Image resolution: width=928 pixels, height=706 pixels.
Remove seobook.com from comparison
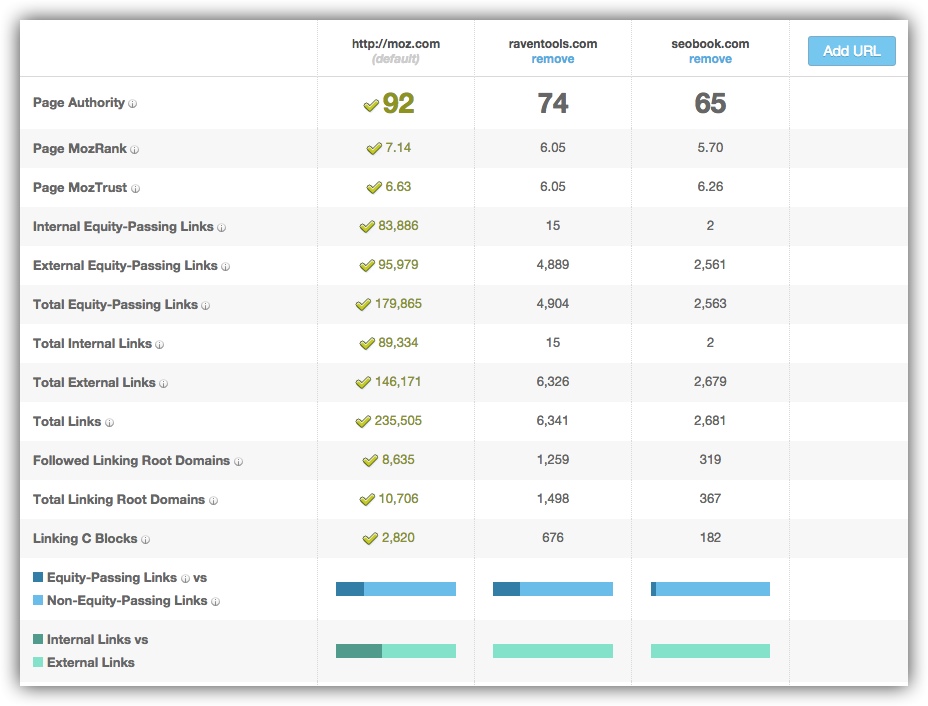pyautogui.click(x=710, y=59)
